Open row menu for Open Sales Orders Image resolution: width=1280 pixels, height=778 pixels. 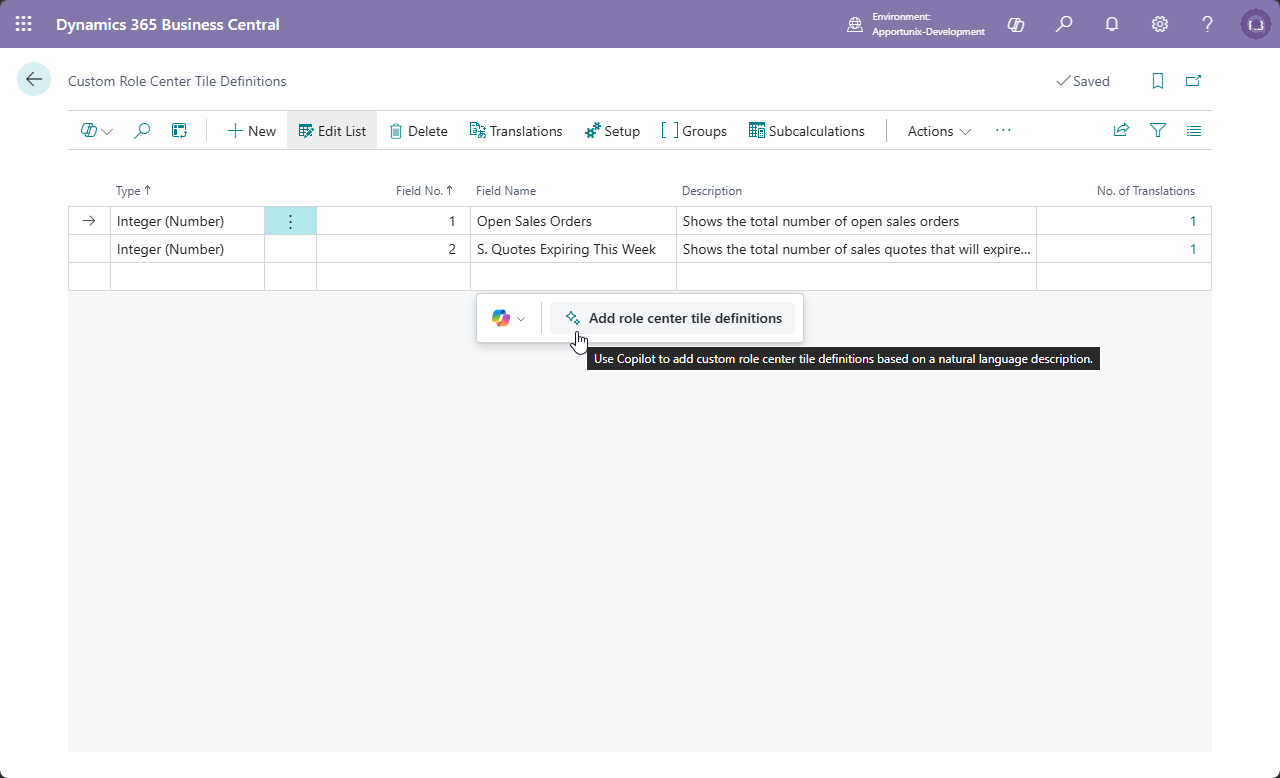pos(290,221)
